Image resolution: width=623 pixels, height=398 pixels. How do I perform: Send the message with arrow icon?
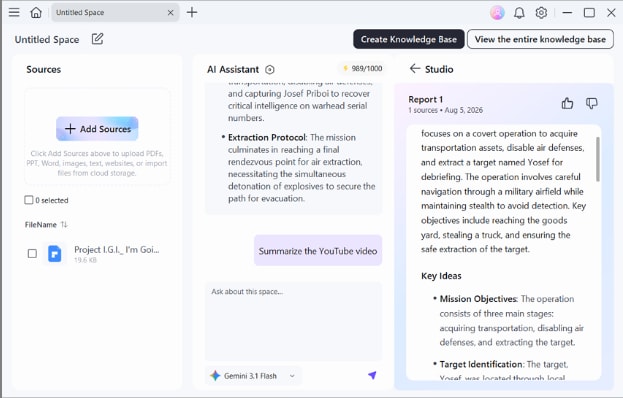372,375
